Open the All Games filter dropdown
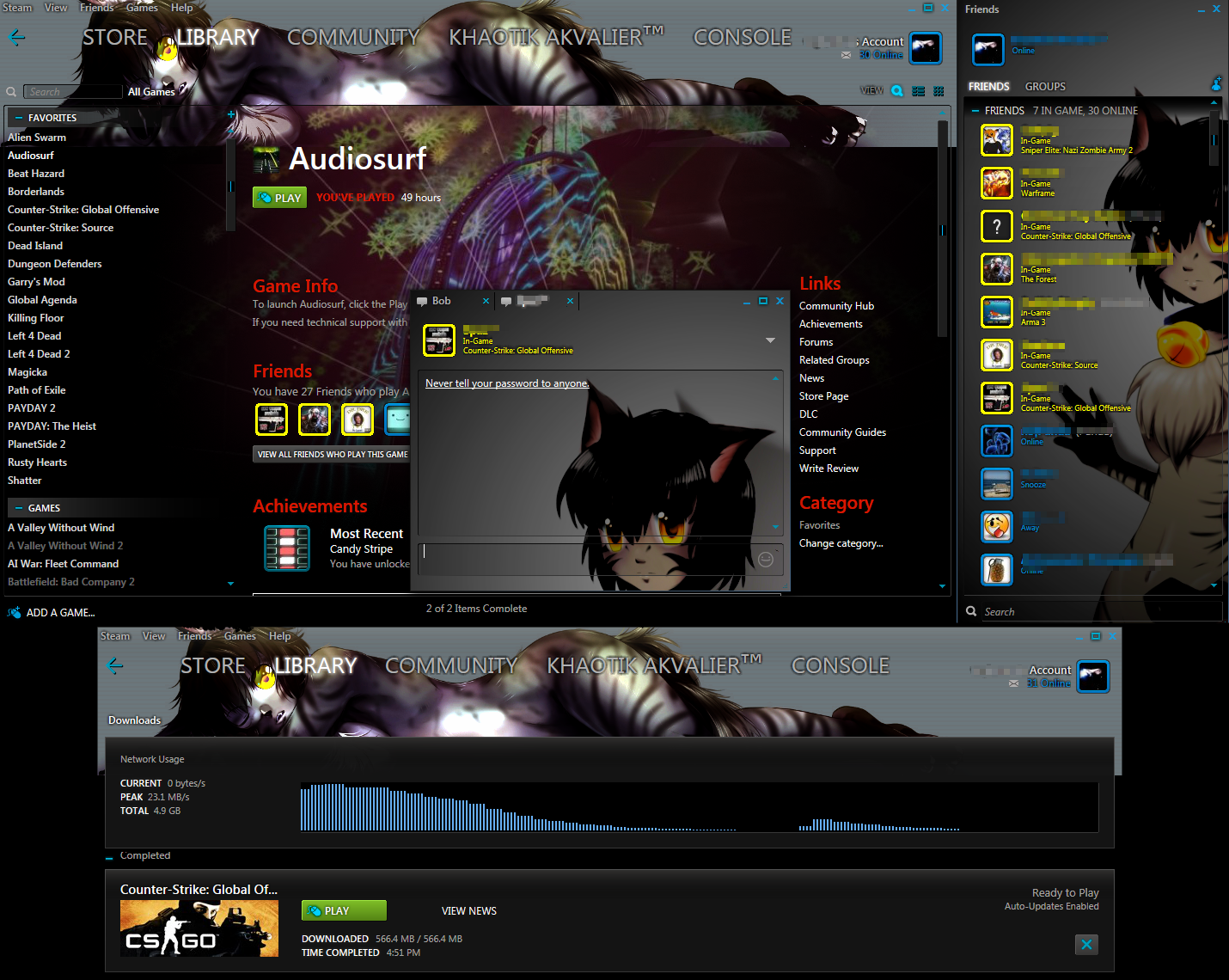 [151, 92]
